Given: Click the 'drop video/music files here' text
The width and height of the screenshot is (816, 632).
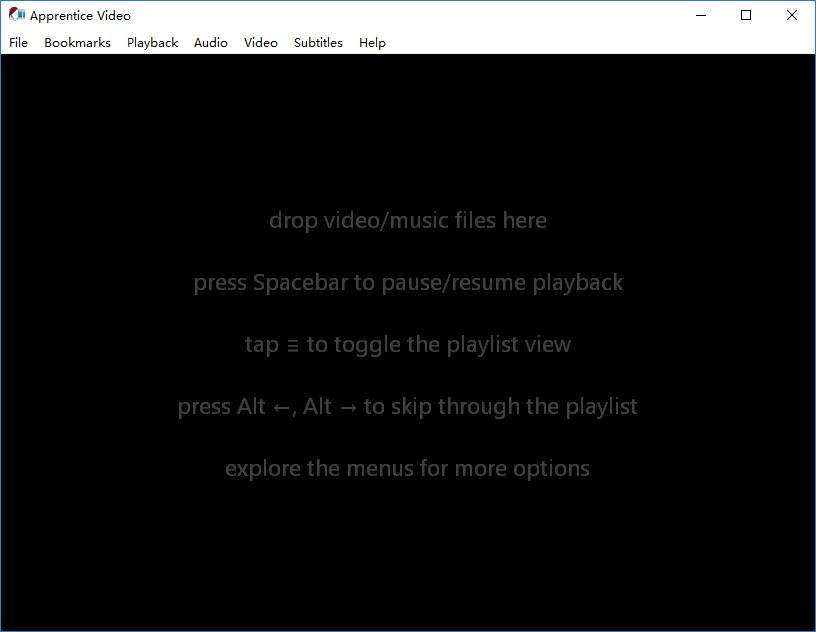Looking at the screenshot, I should point(407,221).
